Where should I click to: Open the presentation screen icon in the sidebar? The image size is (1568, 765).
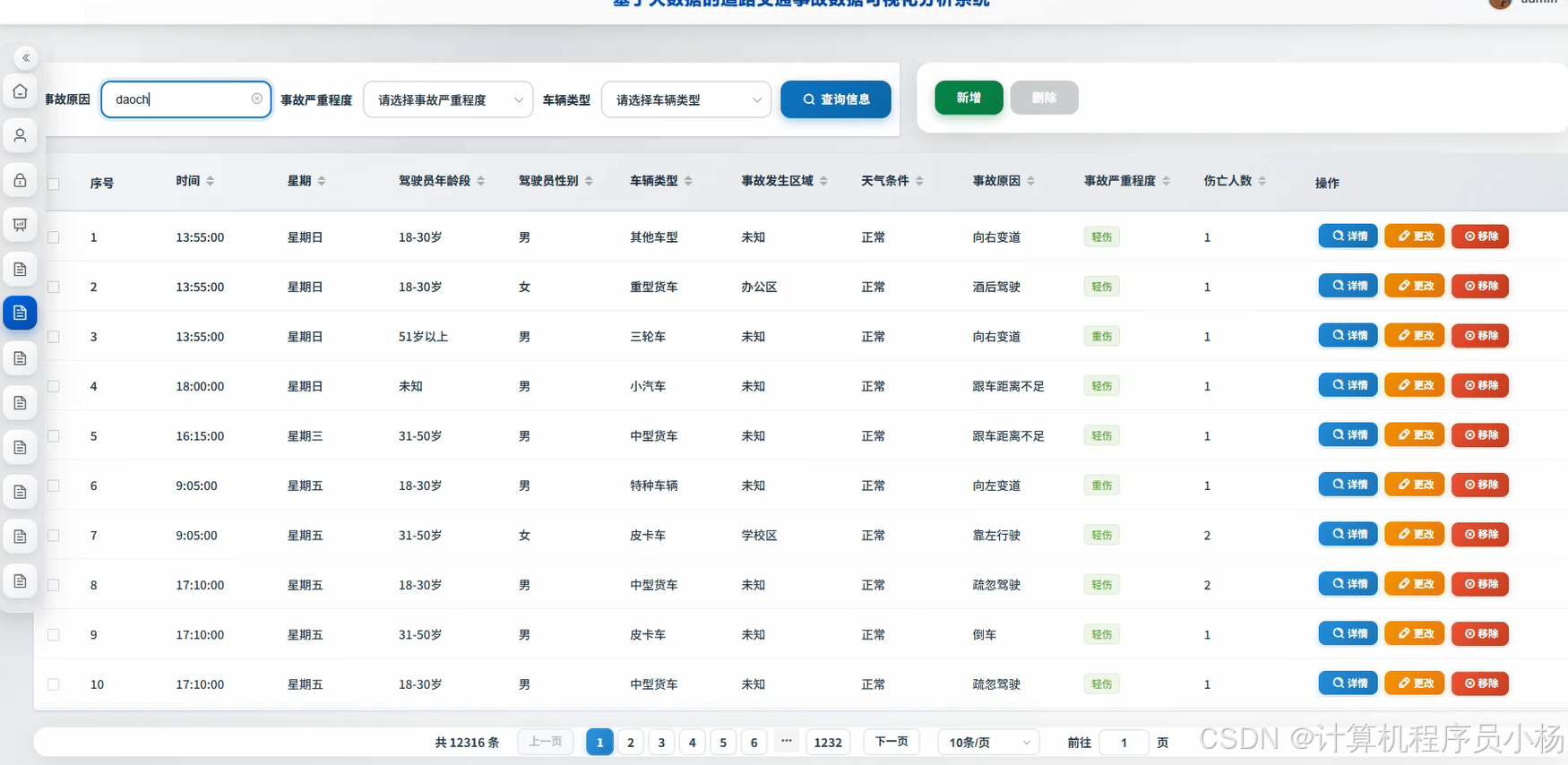[20, 224]
